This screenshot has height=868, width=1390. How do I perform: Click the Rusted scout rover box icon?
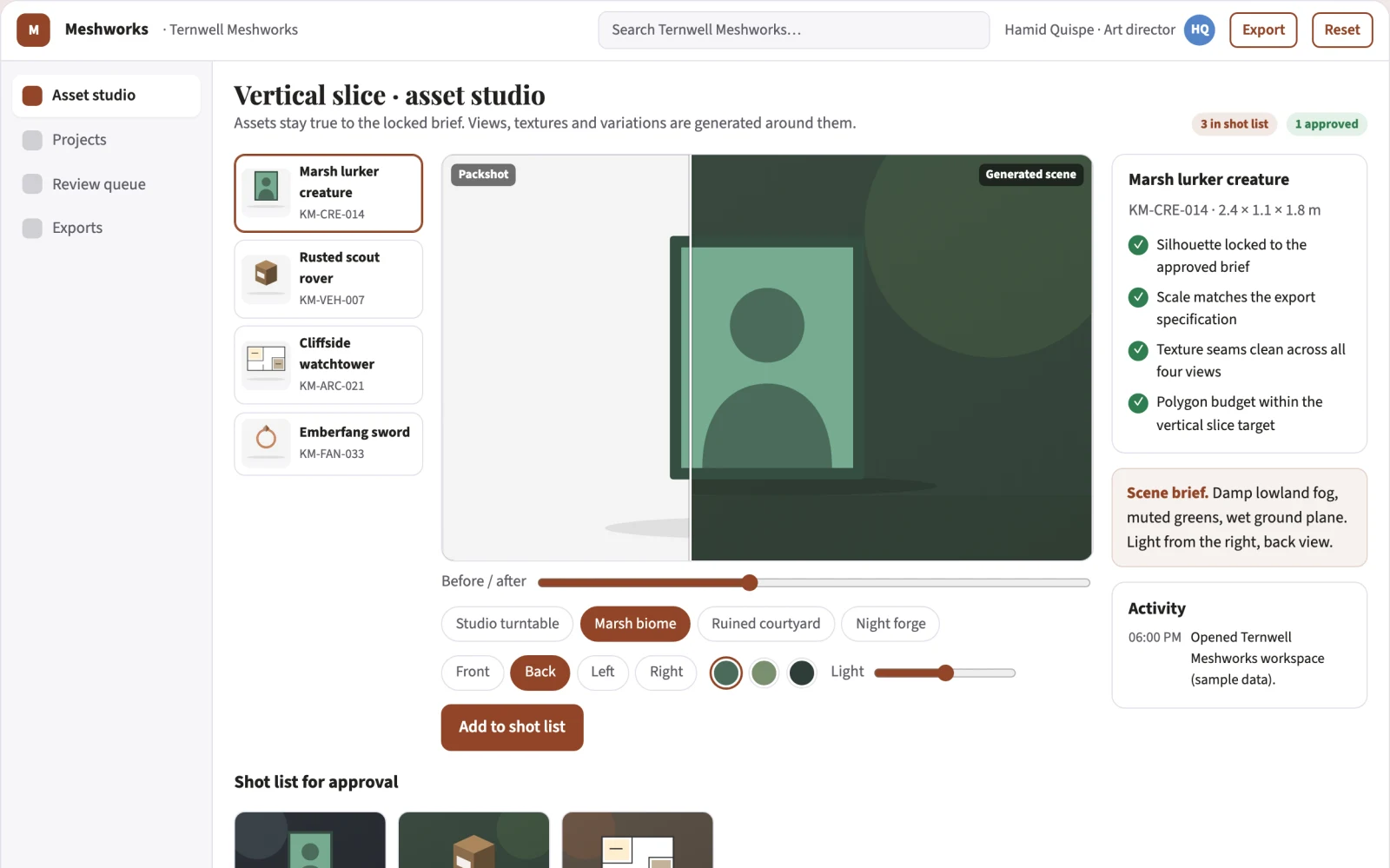(x=266, y=278)
